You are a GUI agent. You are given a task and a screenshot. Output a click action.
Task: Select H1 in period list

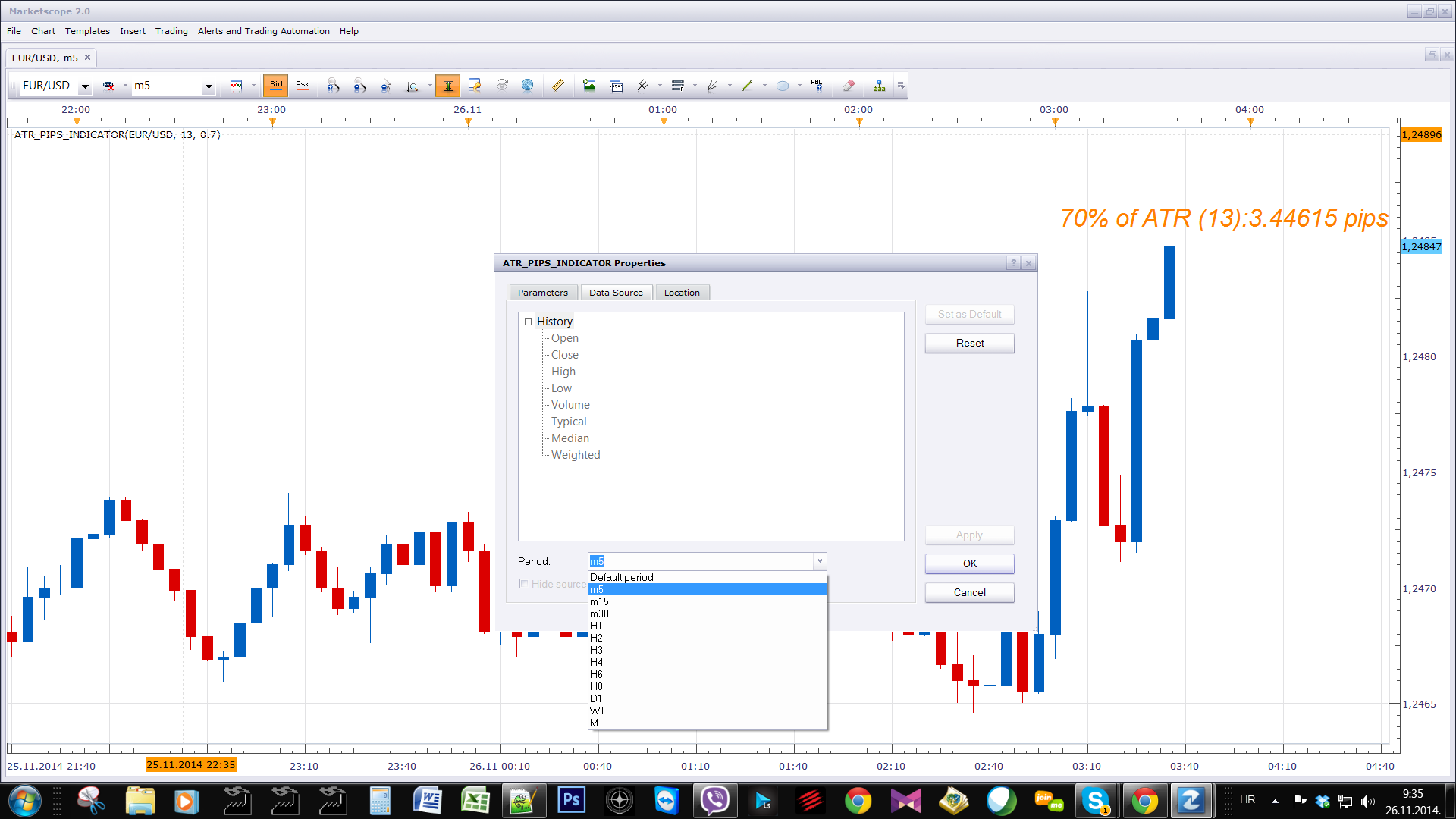pyautogui.click(x=707, y=626)
